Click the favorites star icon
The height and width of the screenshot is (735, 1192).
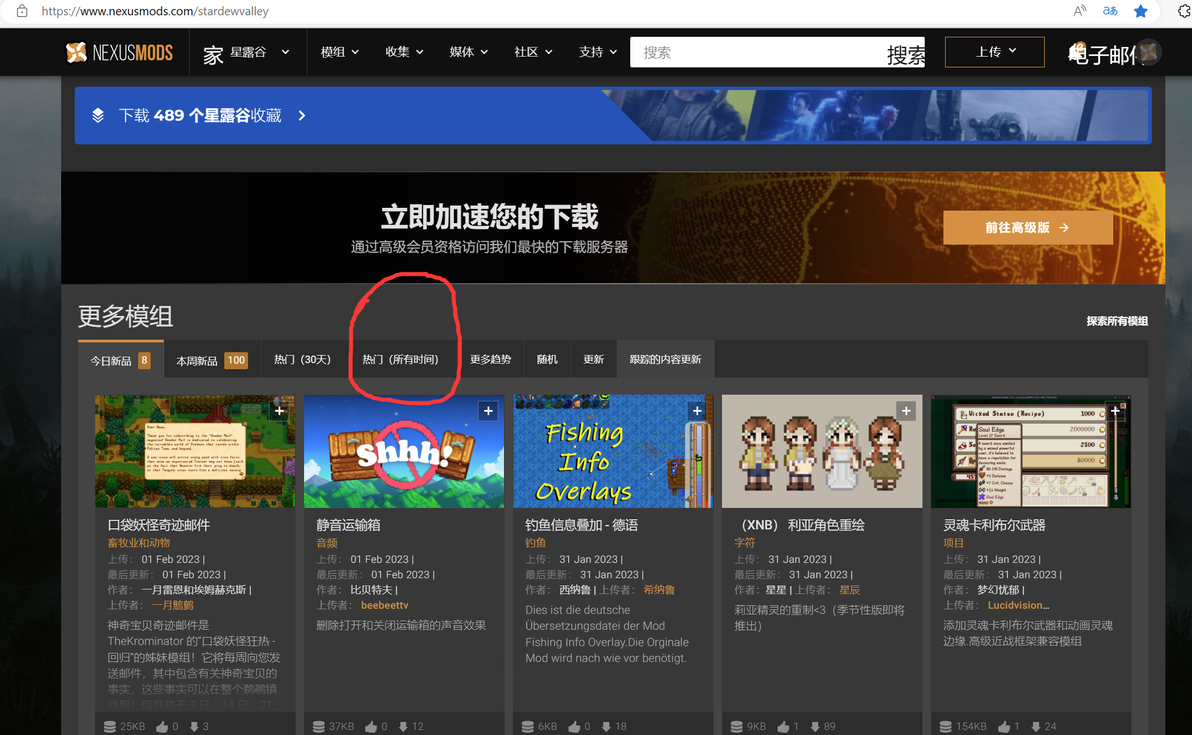pyautogui.click(x=1140, y=11)
